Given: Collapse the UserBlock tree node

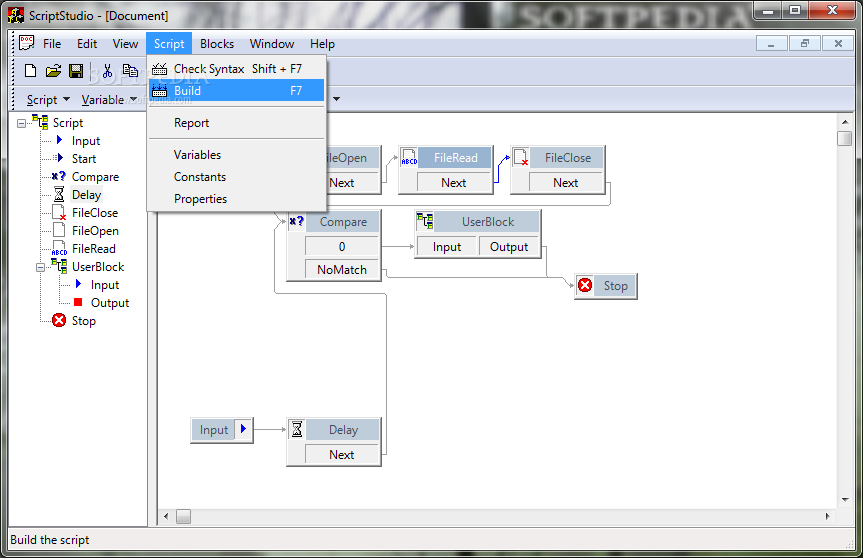Looking at the screenshot, I should (x=40, y=267).
